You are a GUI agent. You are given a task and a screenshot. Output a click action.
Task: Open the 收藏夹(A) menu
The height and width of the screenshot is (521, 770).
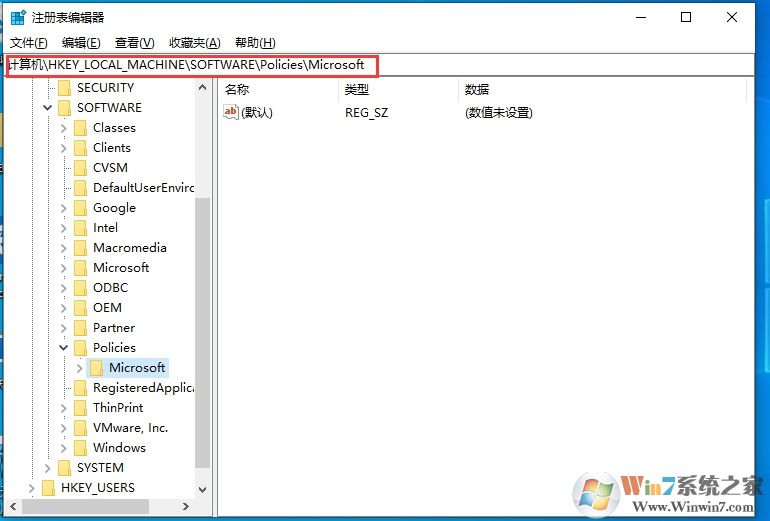click(195, 43)
